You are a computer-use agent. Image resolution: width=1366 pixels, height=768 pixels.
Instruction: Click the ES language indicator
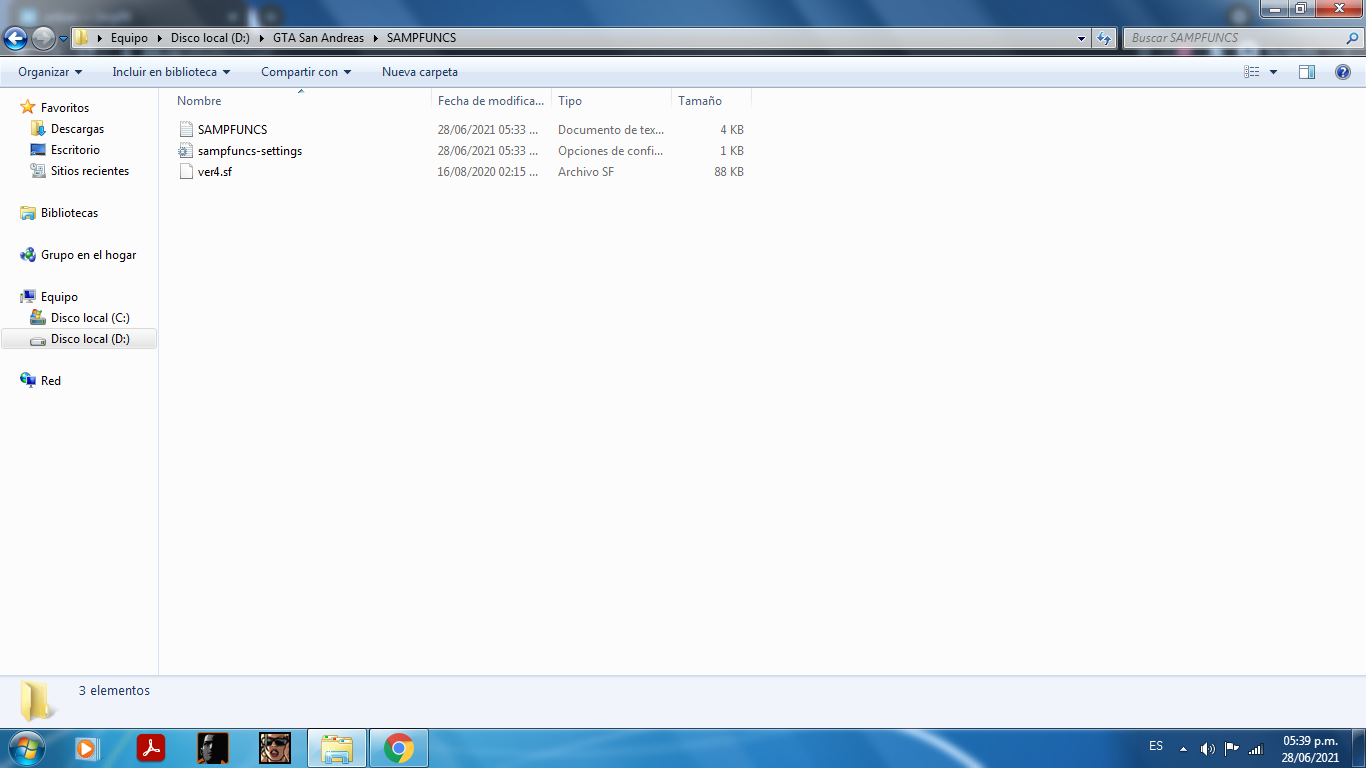[1156, 746]
